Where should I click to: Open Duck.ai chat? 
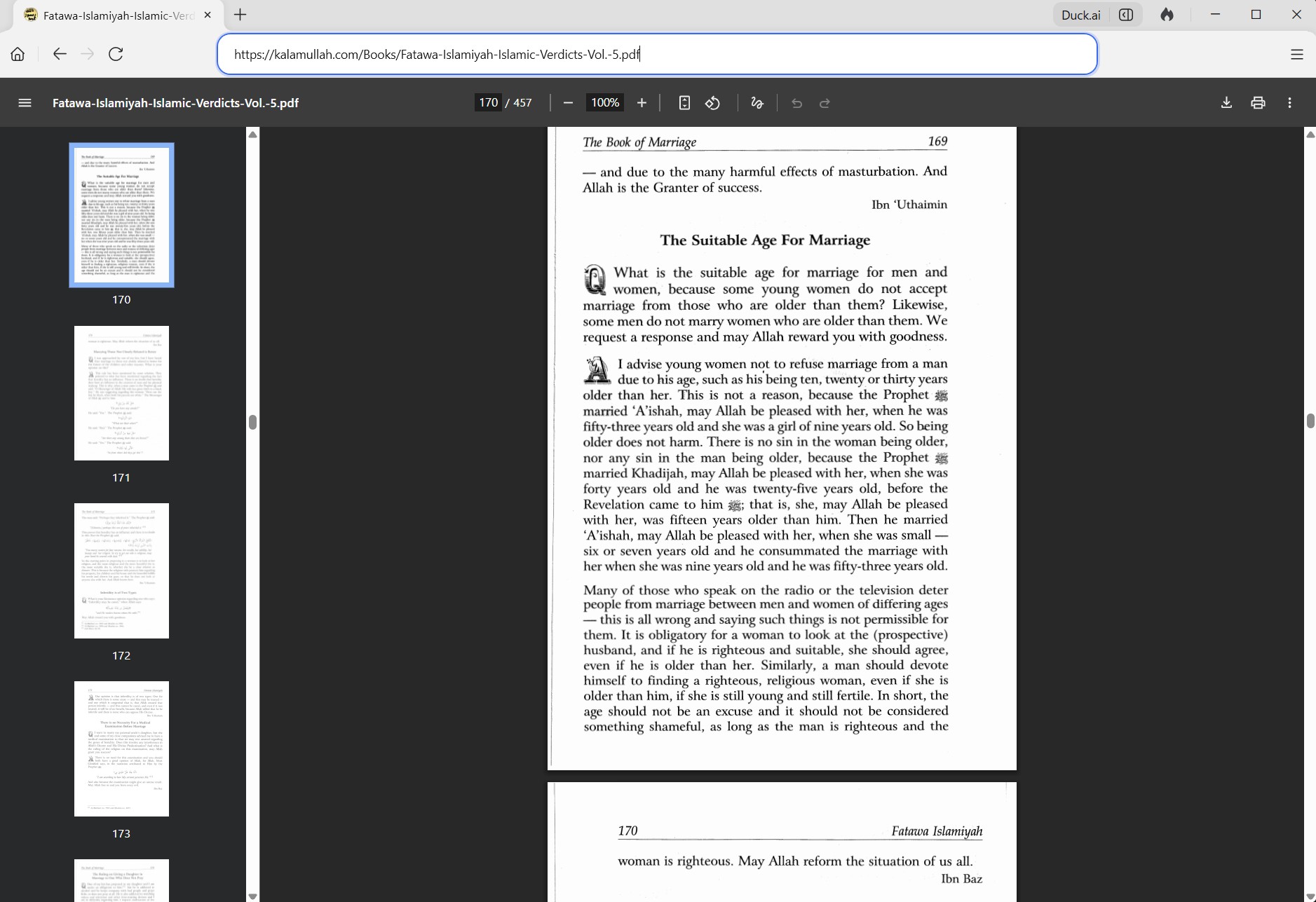click(x=1080, y=15)
